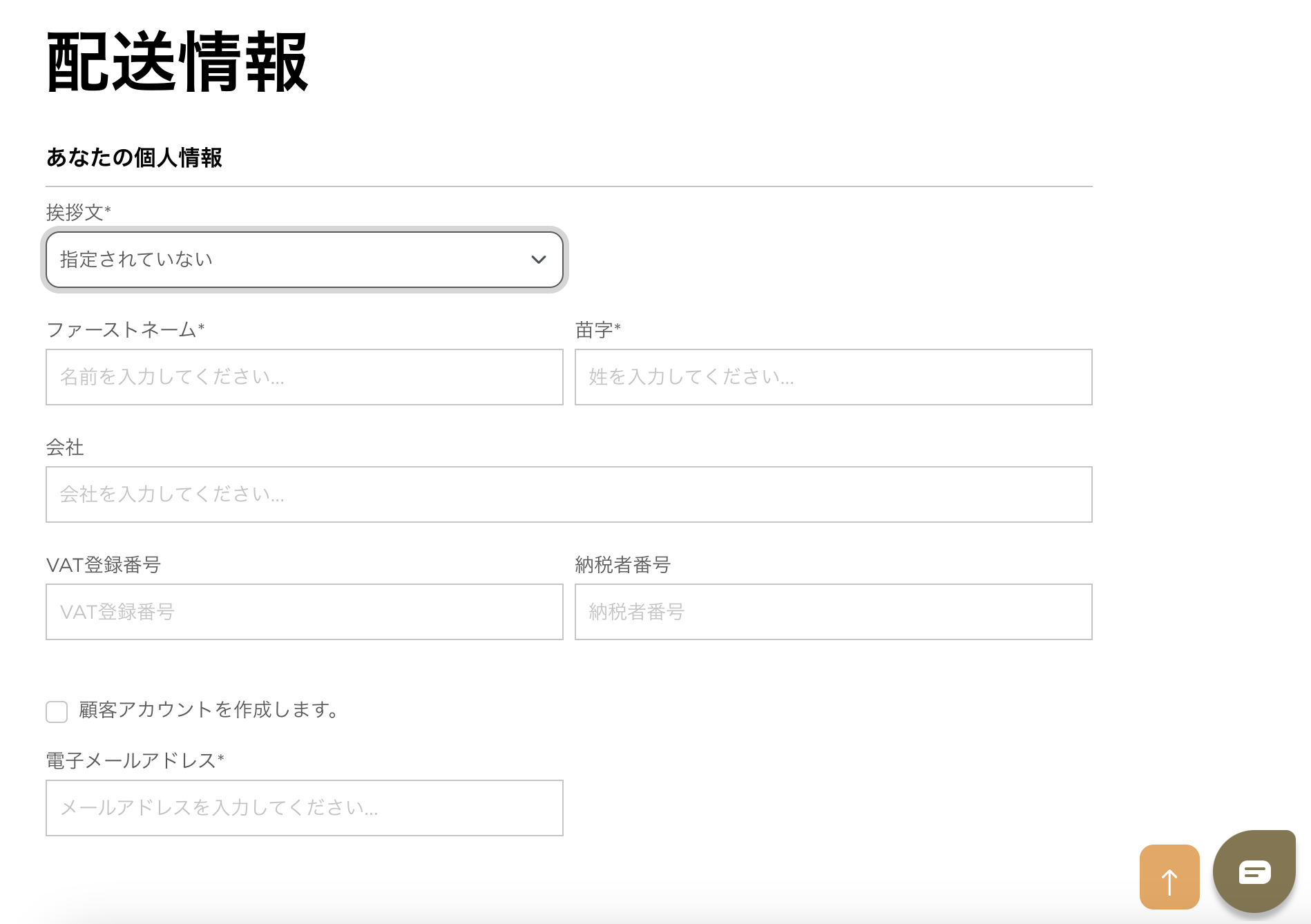Click the あなたの個人情報 section heading

coord(134,157)
